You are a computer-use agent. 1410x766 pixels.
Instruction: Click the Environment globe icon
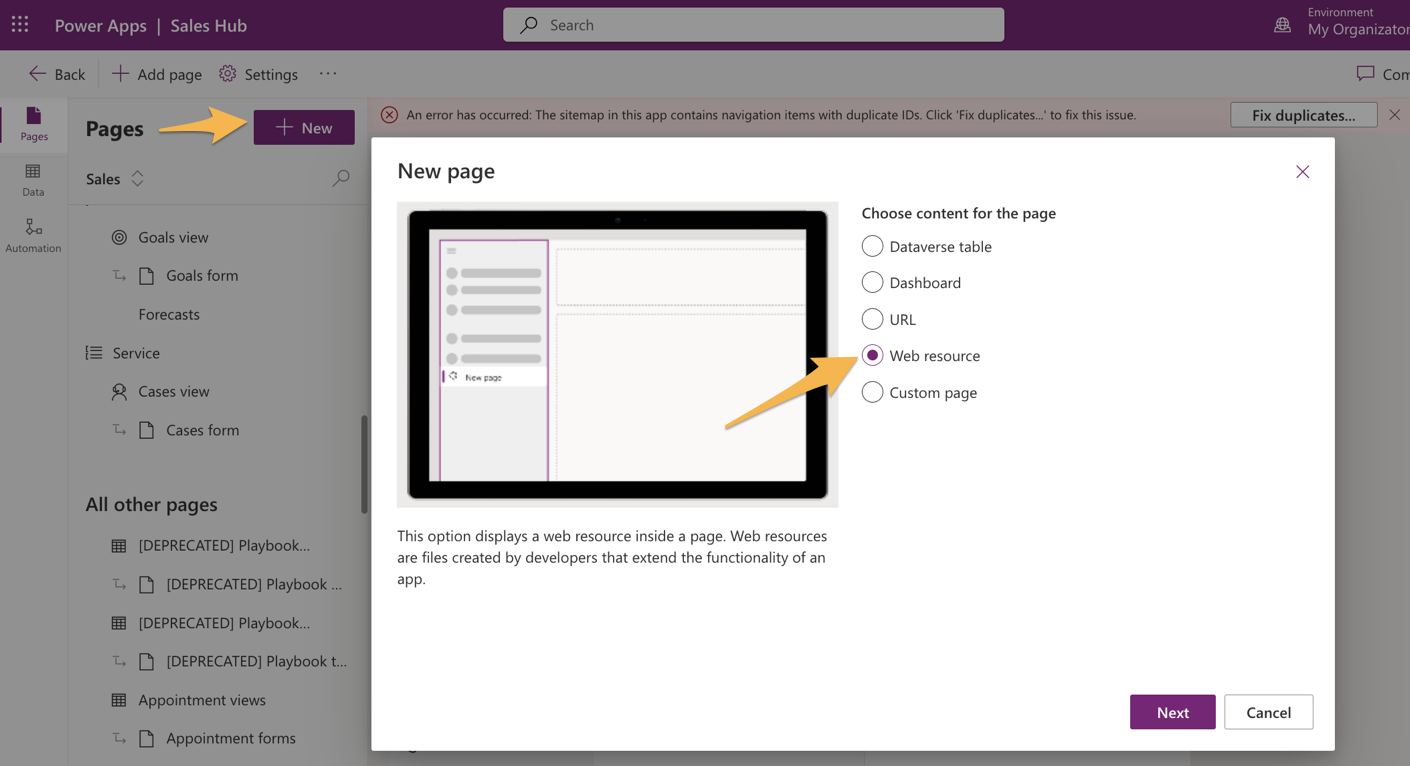click(1282, 25)
